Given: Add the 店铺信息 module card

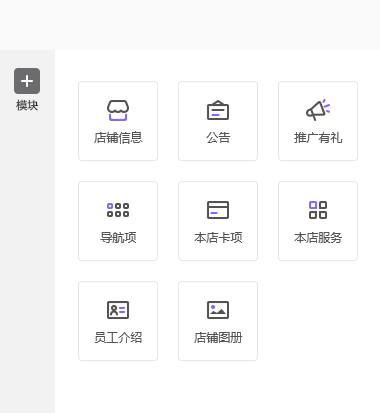Looking at the screenshot, I should (x=118, y=121).
